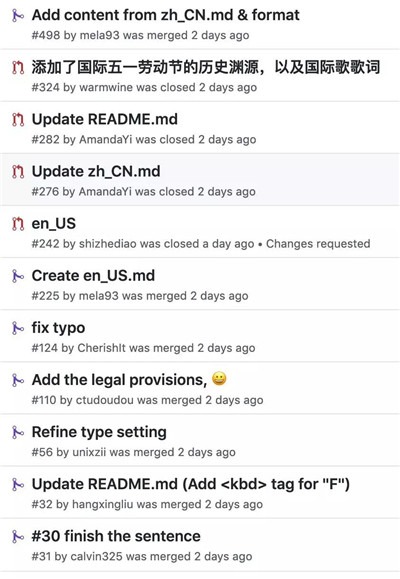Click closed PR icon next to 'Update zh_CN.md'
400x579 pixels.
(18, 172)
